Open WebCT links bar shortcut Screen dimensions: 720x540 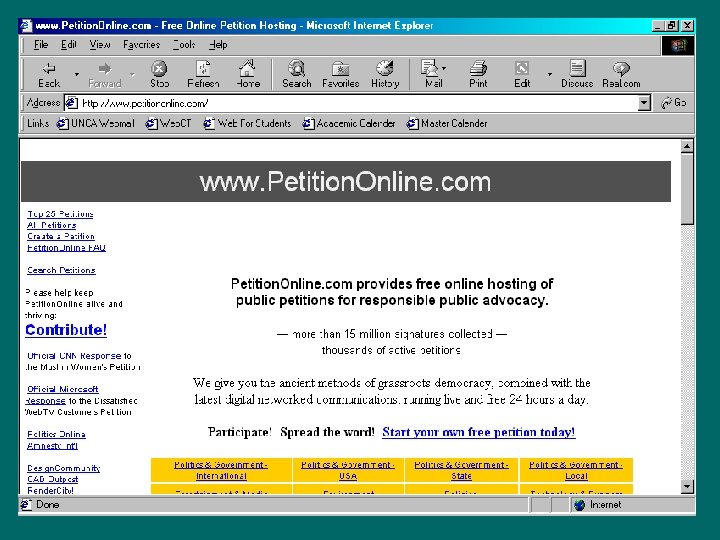(168, 124)
